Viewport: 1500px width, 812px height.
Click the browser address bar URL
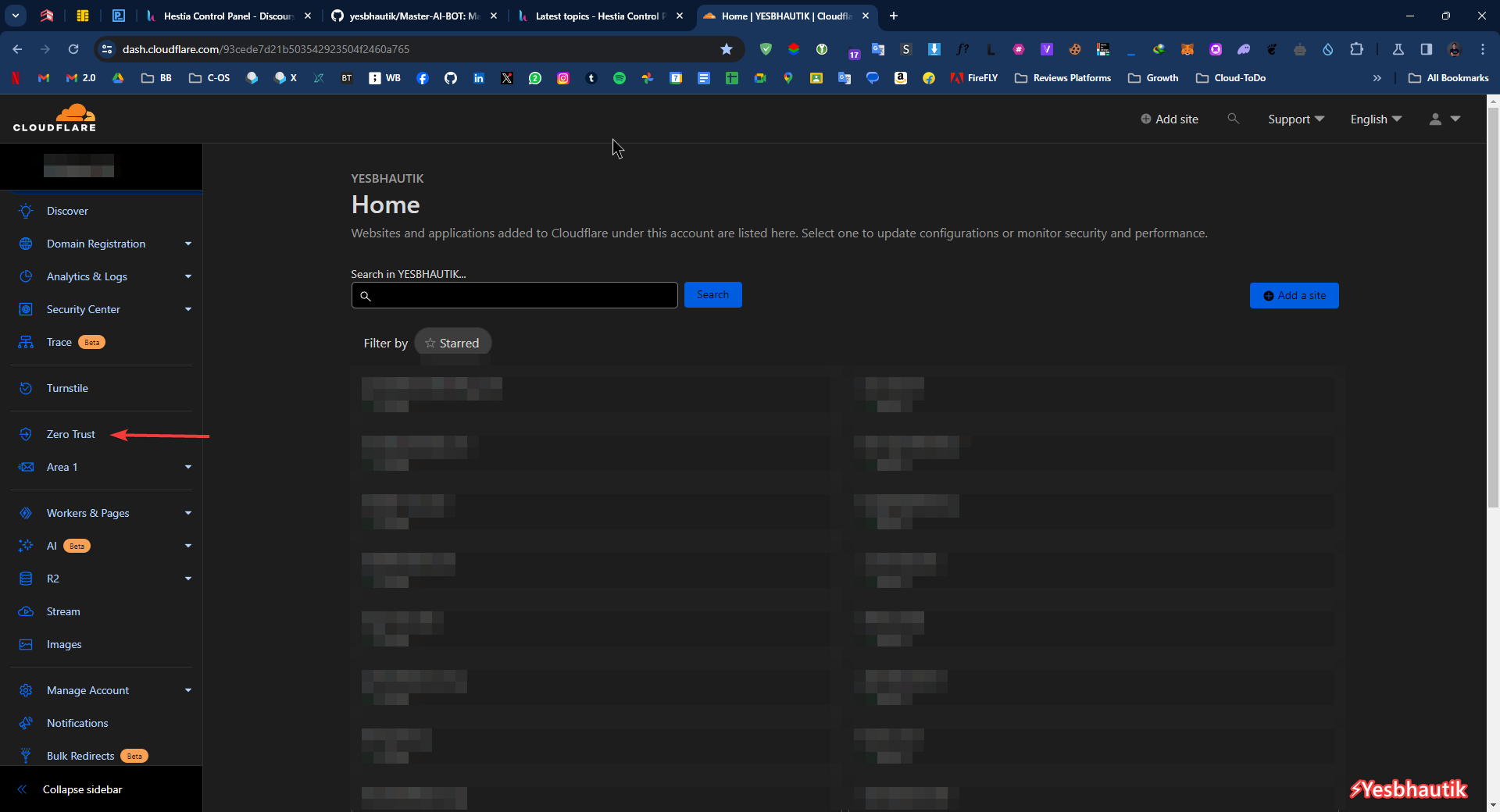[x=266, y=49]
